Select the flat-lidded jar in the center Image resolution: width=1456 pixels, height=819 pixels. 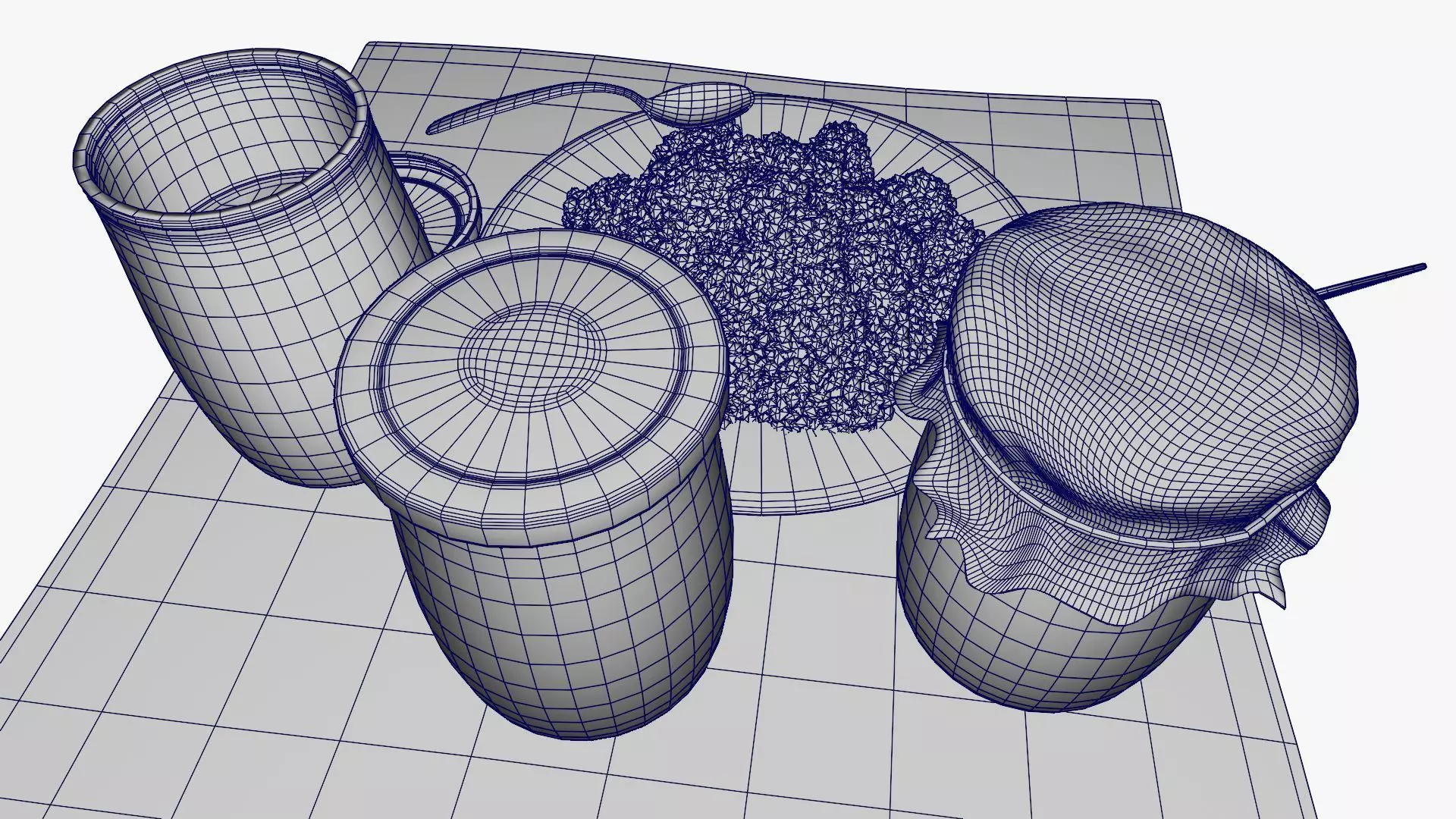(535, 485)
